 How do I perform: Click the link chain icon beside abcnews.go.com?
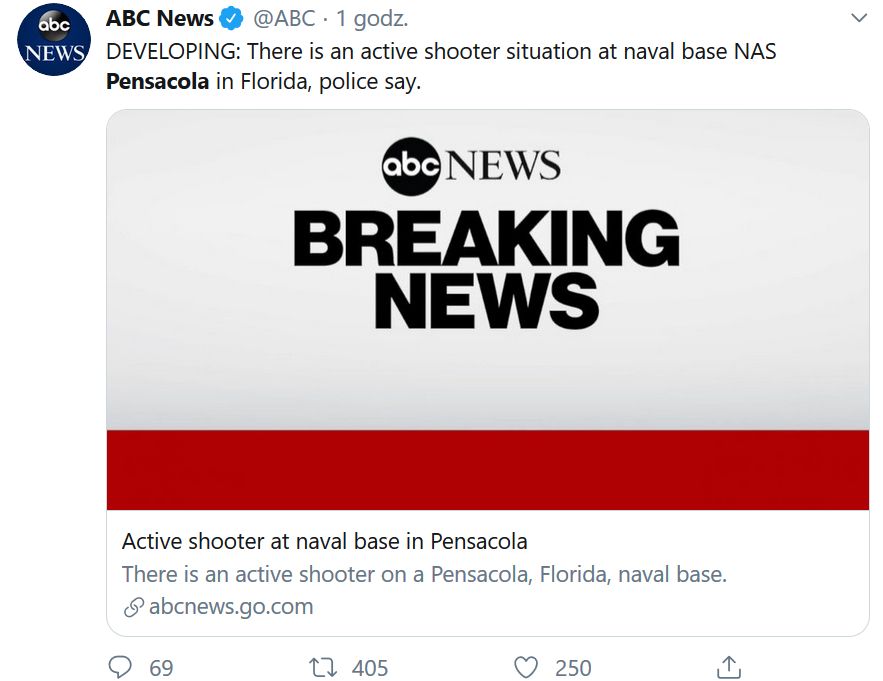click(133, 607)
